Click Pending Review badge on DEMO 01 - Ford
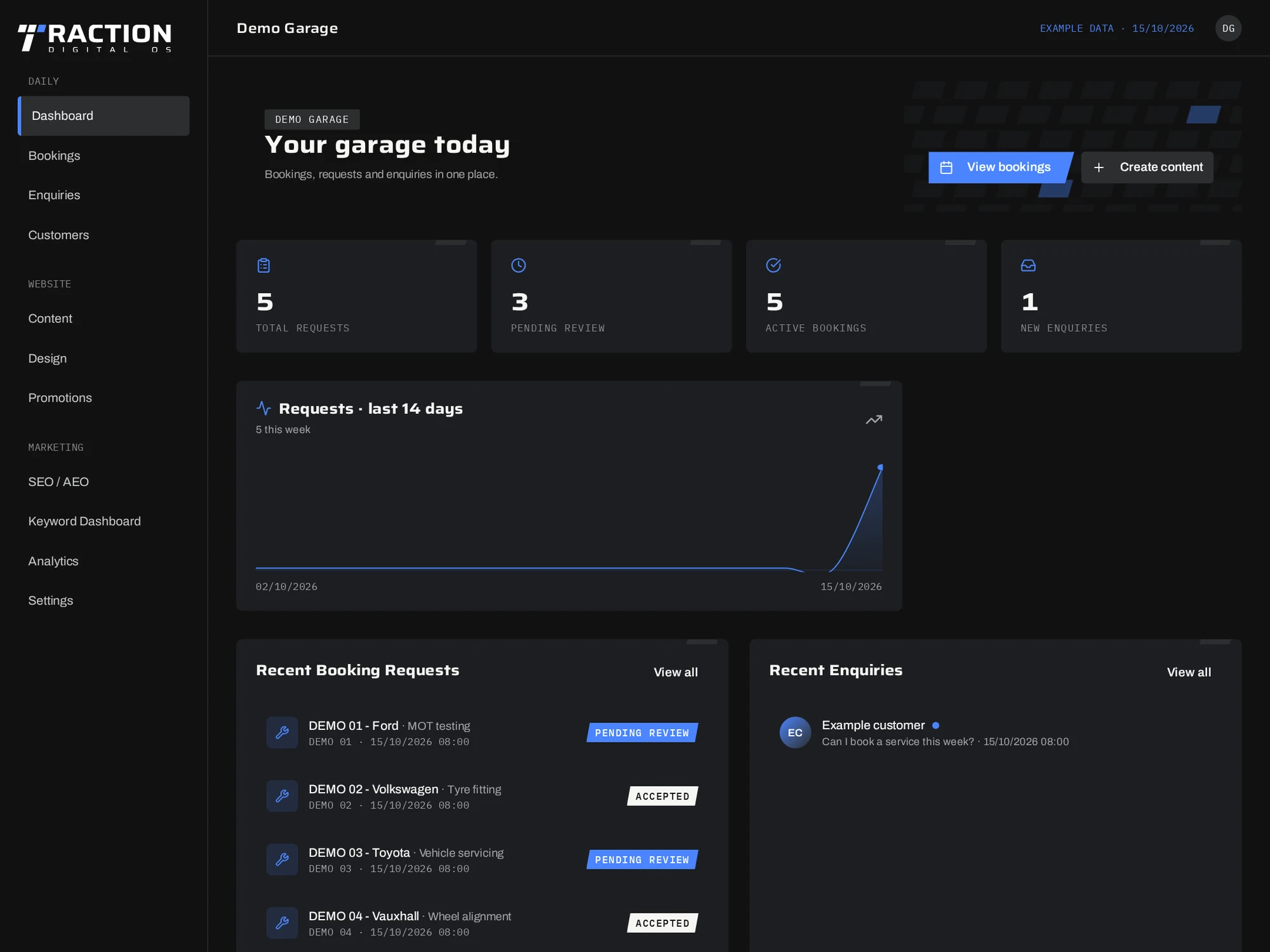Screen dimensions: 1270x952 pos(642,732)
